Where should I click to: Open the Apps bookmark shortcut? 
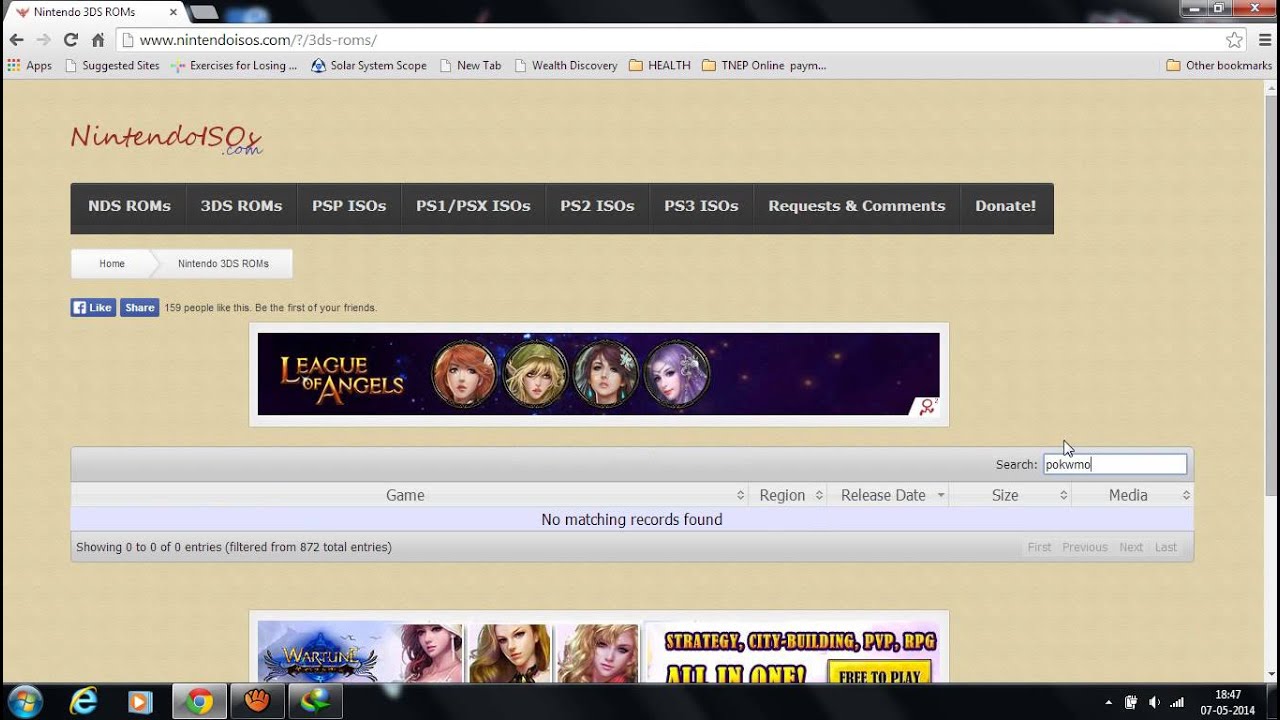[30, 65]
